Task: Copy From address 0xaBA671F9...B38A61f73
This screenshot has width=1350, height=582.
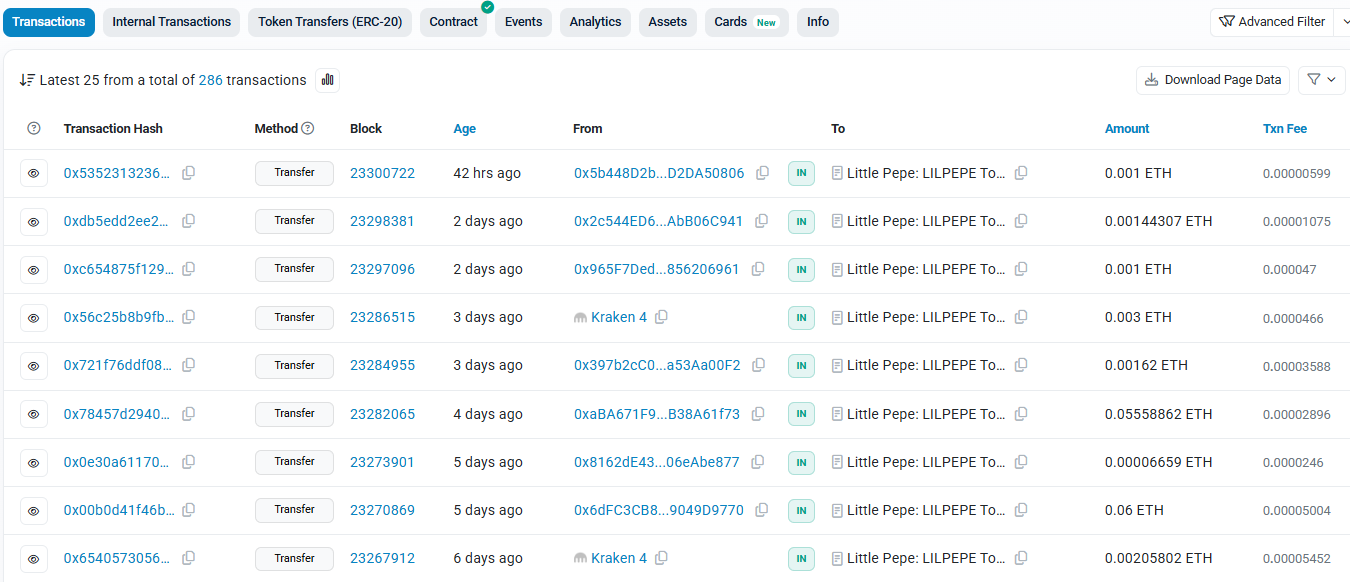Action: pyautogui.click(x=758, y=414)
